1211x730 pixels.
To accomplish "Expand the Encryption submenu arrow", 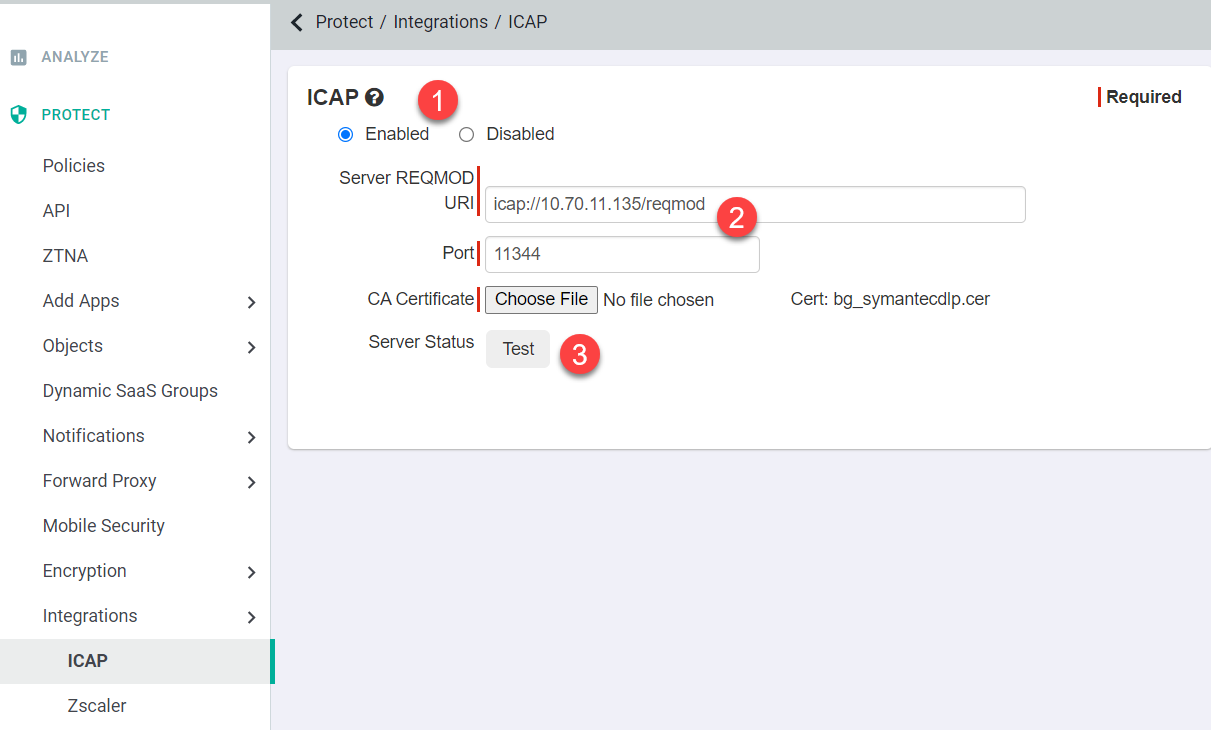I will coord(251,572).
